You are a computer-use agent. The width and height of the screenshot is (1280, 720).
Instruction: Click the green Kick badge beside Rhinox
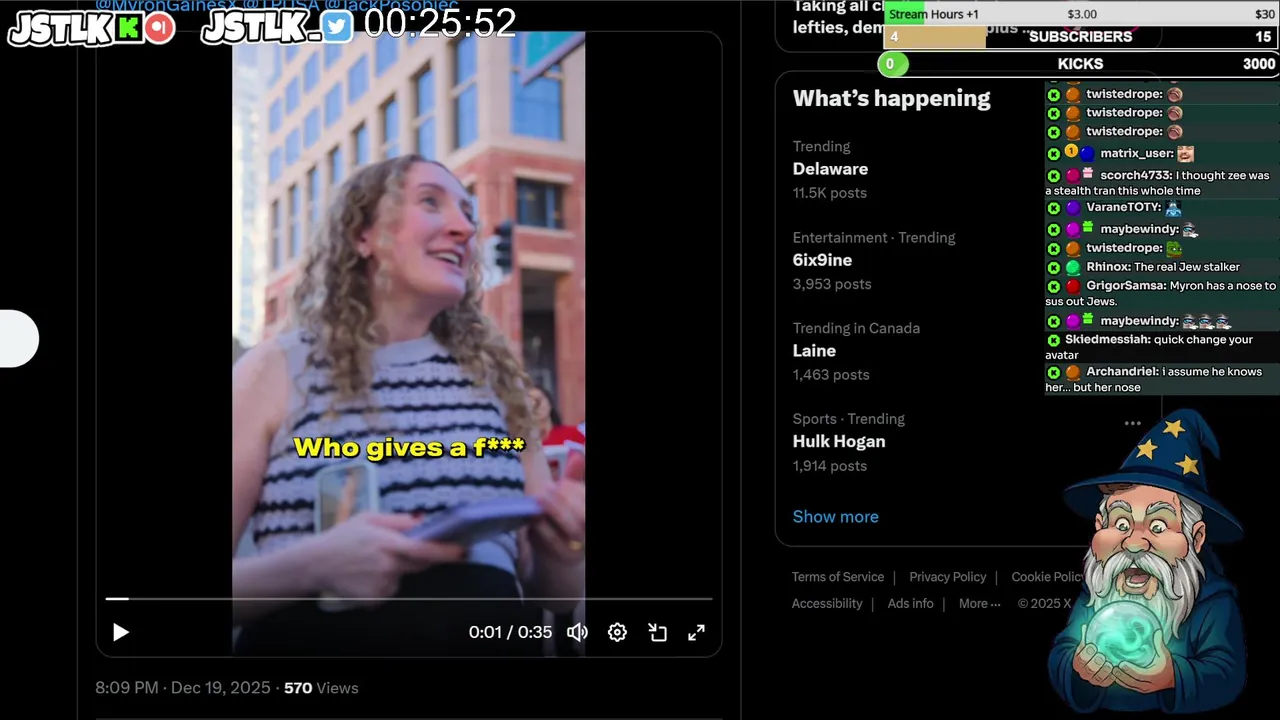1053,268
